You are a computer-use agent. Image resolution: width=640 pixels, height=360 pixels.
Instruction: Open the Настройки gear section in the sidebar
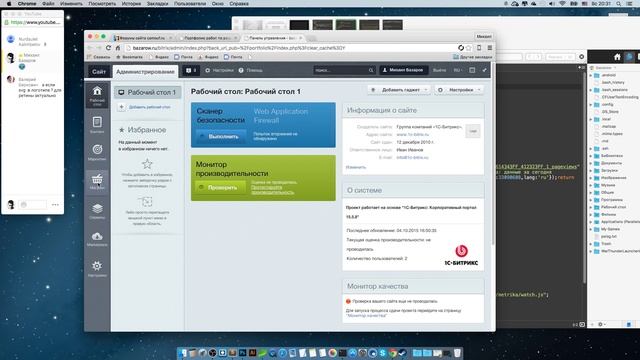[x=97, y=269]
